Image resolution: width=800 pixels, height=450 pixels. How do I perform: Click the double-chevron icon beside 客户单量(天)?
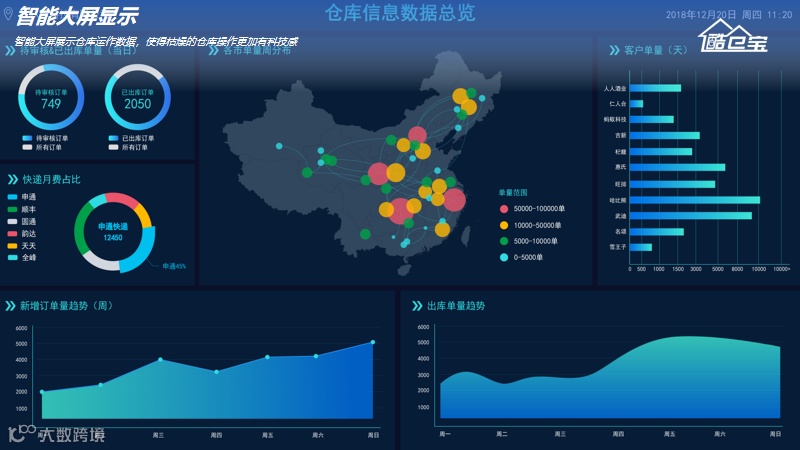[614, 51]
